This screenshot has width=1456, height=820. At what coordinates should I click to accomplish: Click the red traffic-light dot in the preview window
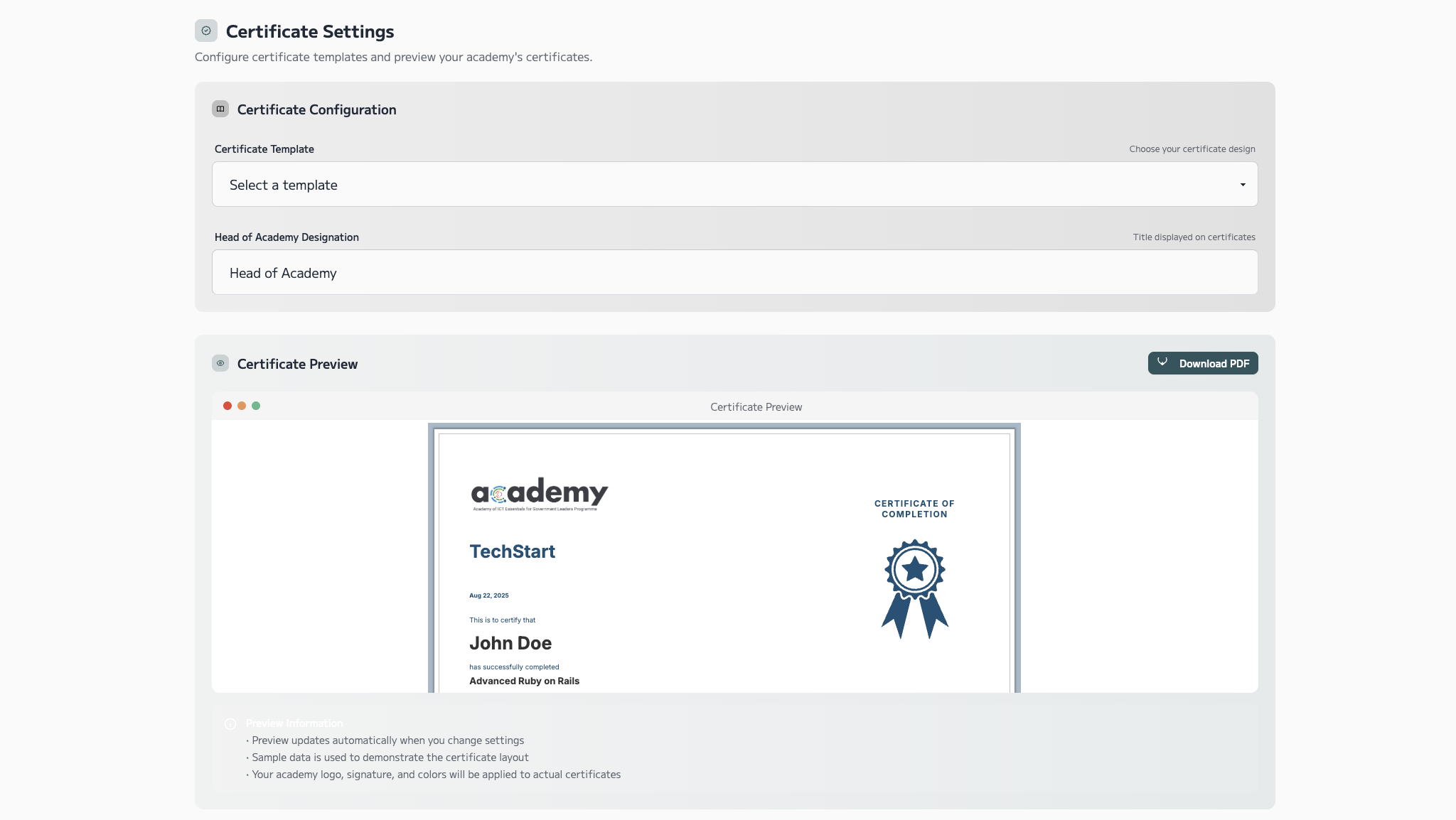(227, 405)
